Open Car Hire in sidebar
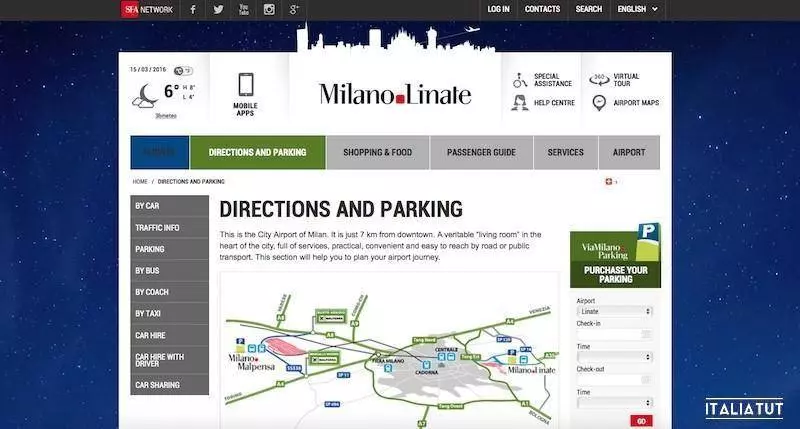This screenshot has width=800, height=429. [169, 335]
